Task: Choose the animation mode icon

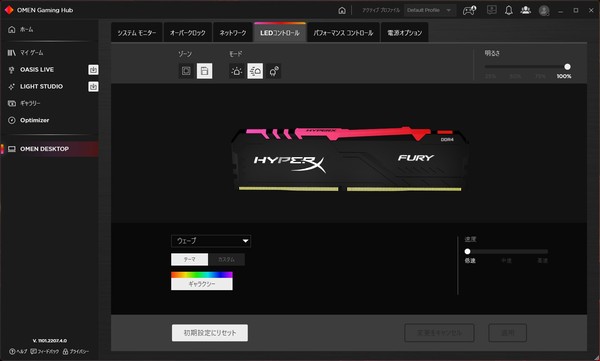Action: 255,71
